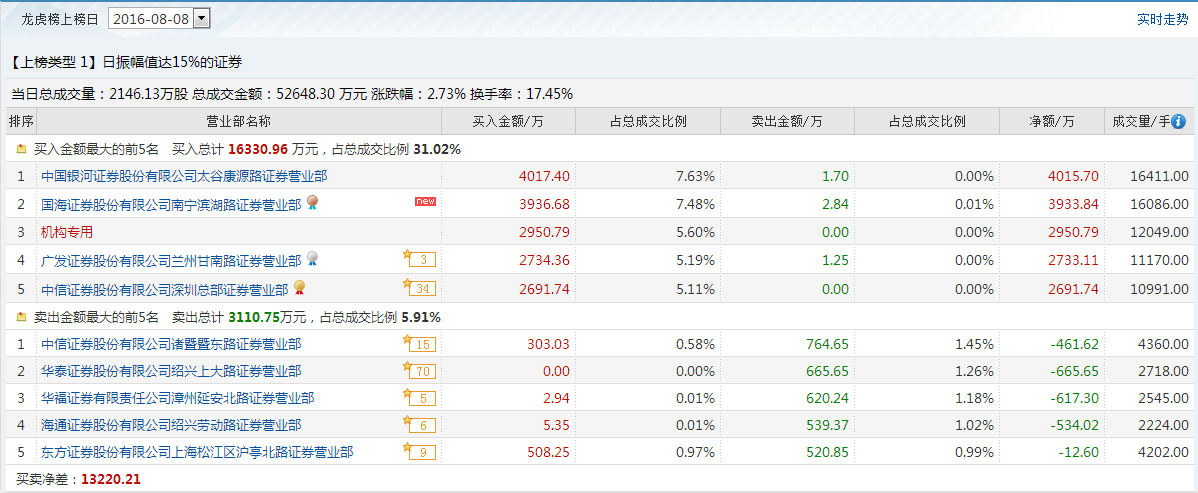
Task: Open the 龙虎榜上榜日 date dropdown arrow
Action: pos(202,18)
